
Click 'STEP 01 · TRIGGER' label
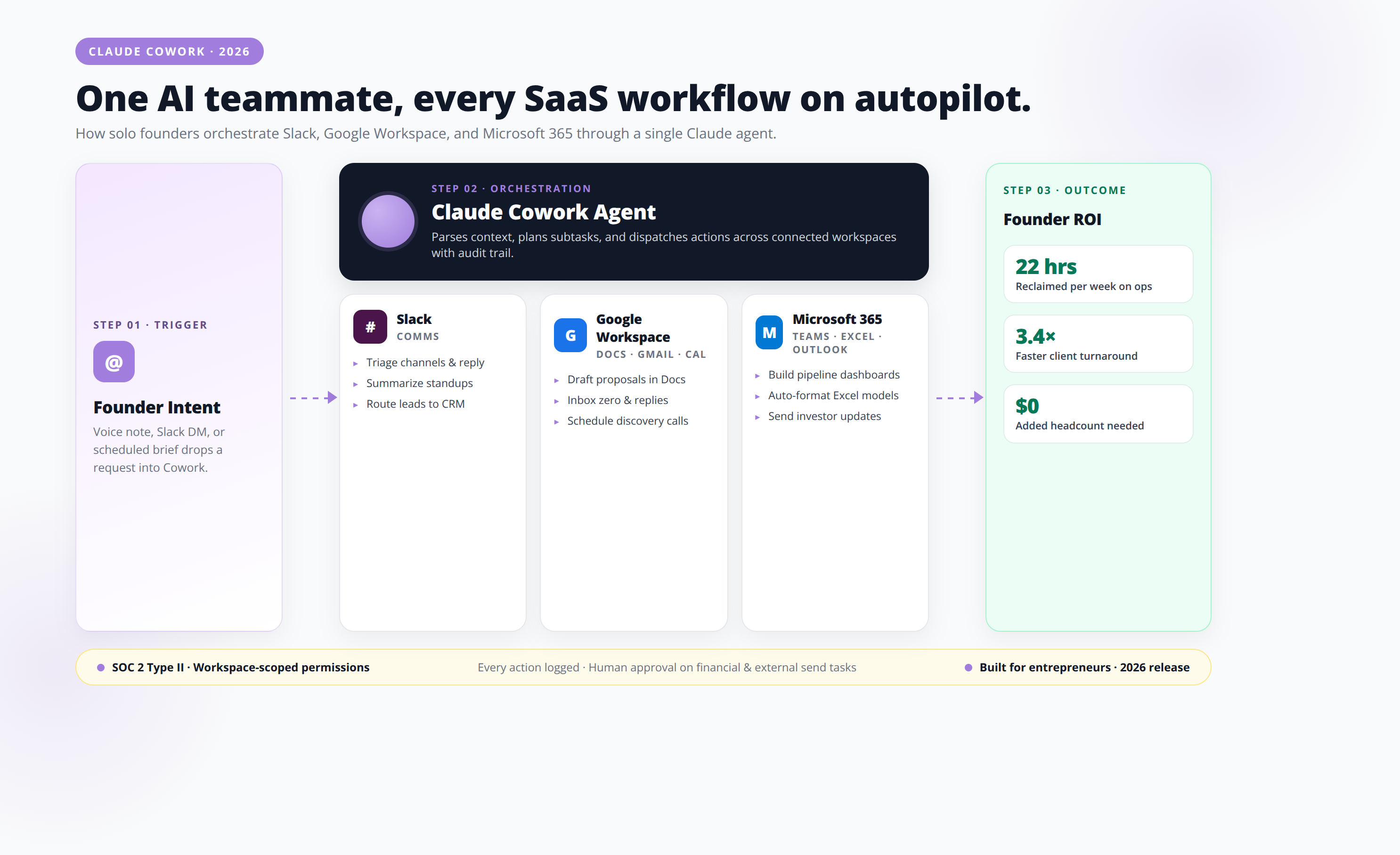(150, 325)
